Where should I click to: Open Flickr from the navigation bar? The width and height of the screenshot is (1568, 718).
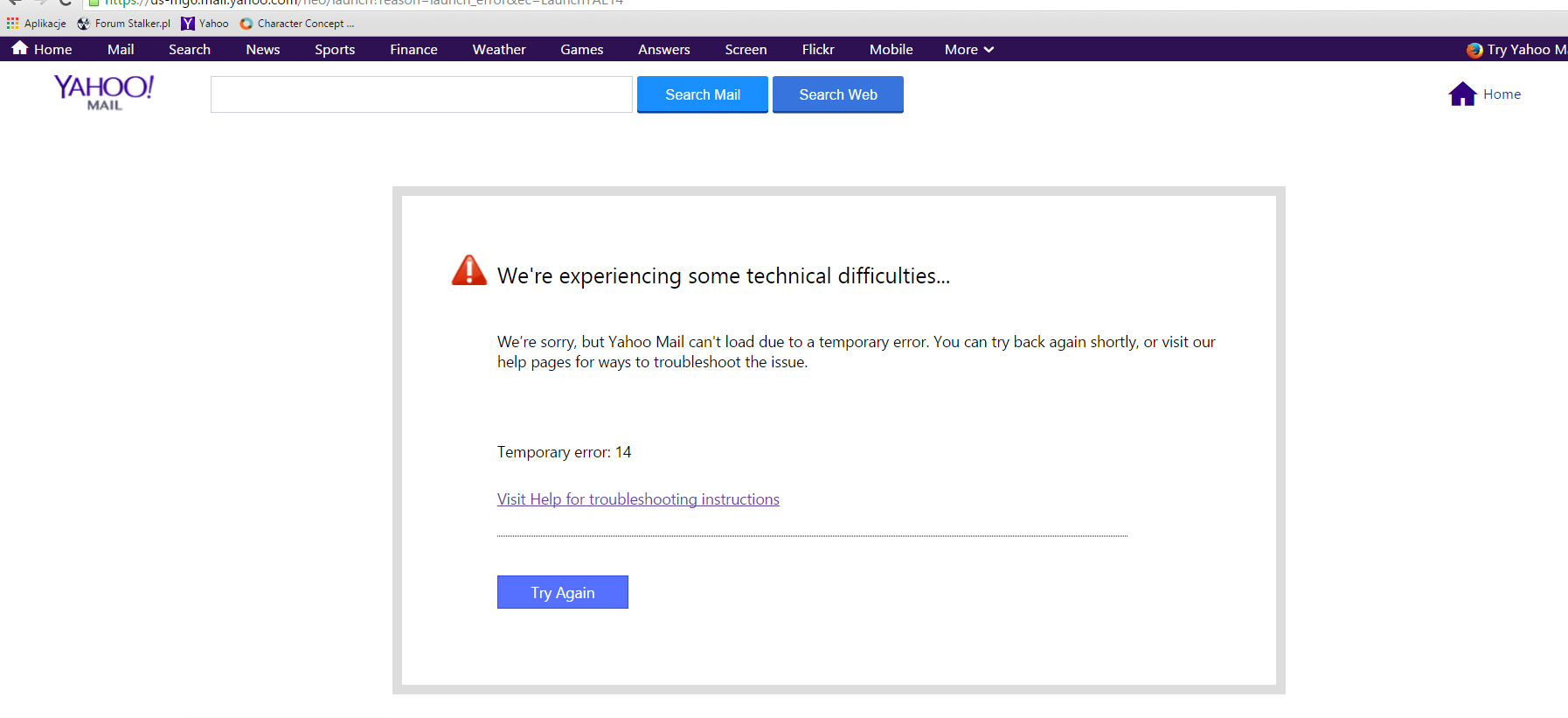click(x=818, y=49)
